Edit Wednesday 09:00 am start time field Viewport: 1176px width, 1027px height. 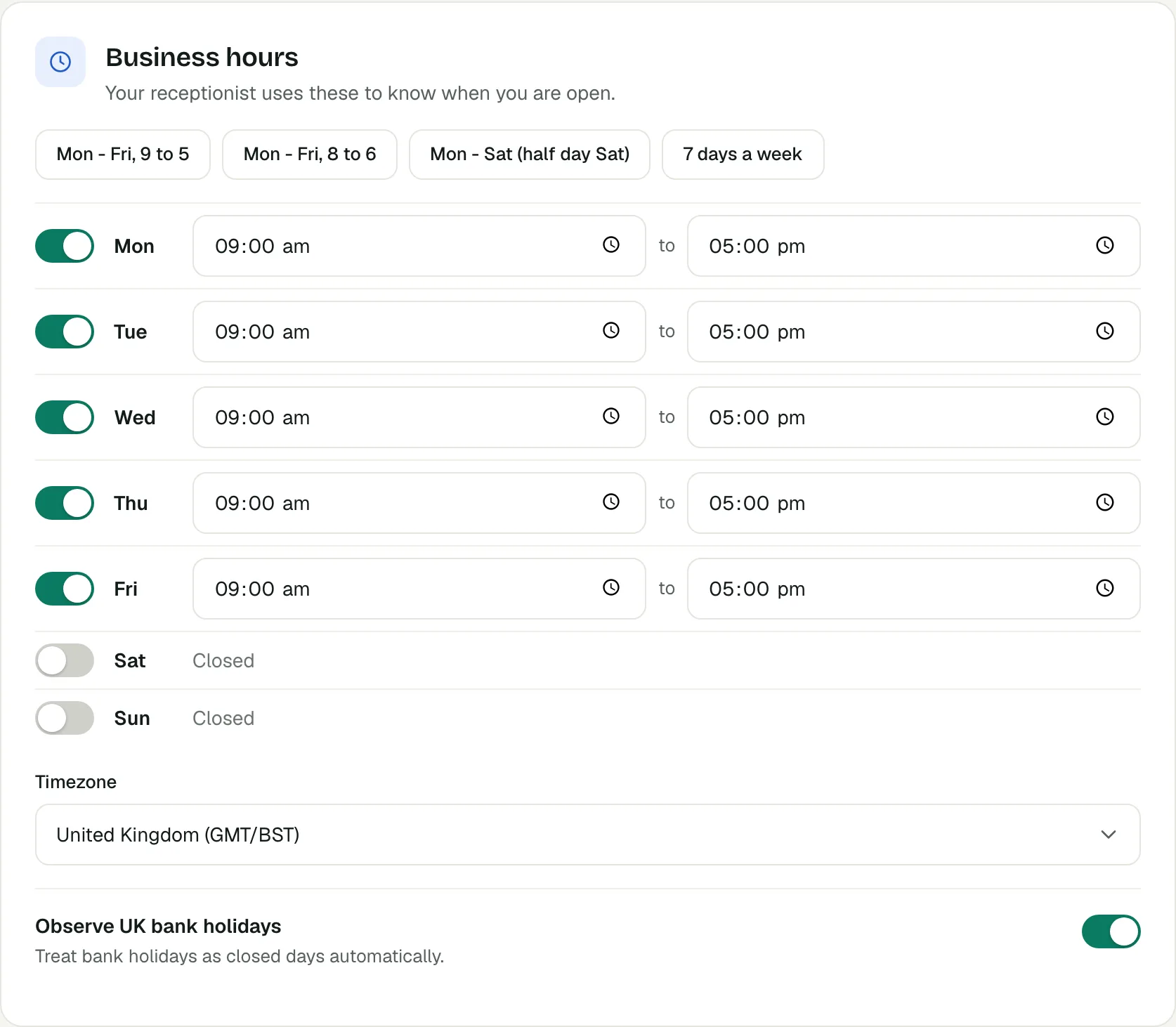coord(419,417)
